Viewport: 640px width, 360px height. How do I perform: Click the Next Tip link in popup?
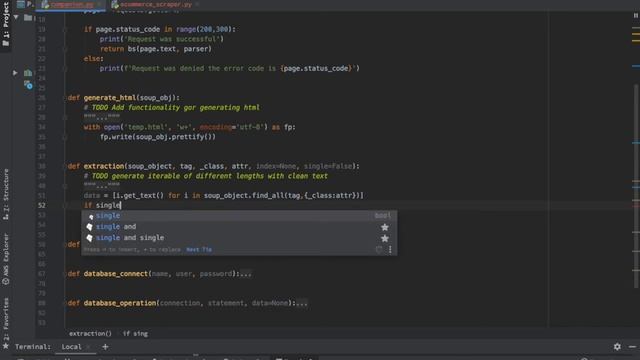click(199, 249)
